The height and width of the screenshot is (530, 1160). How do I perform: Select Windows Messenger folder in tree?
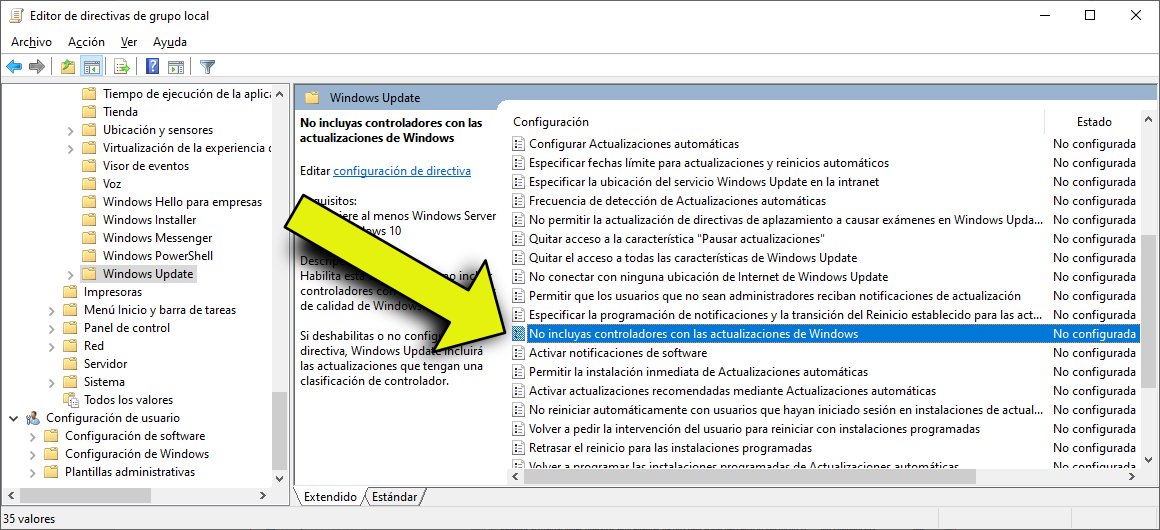pyautogui.click(x=158, y=238)
